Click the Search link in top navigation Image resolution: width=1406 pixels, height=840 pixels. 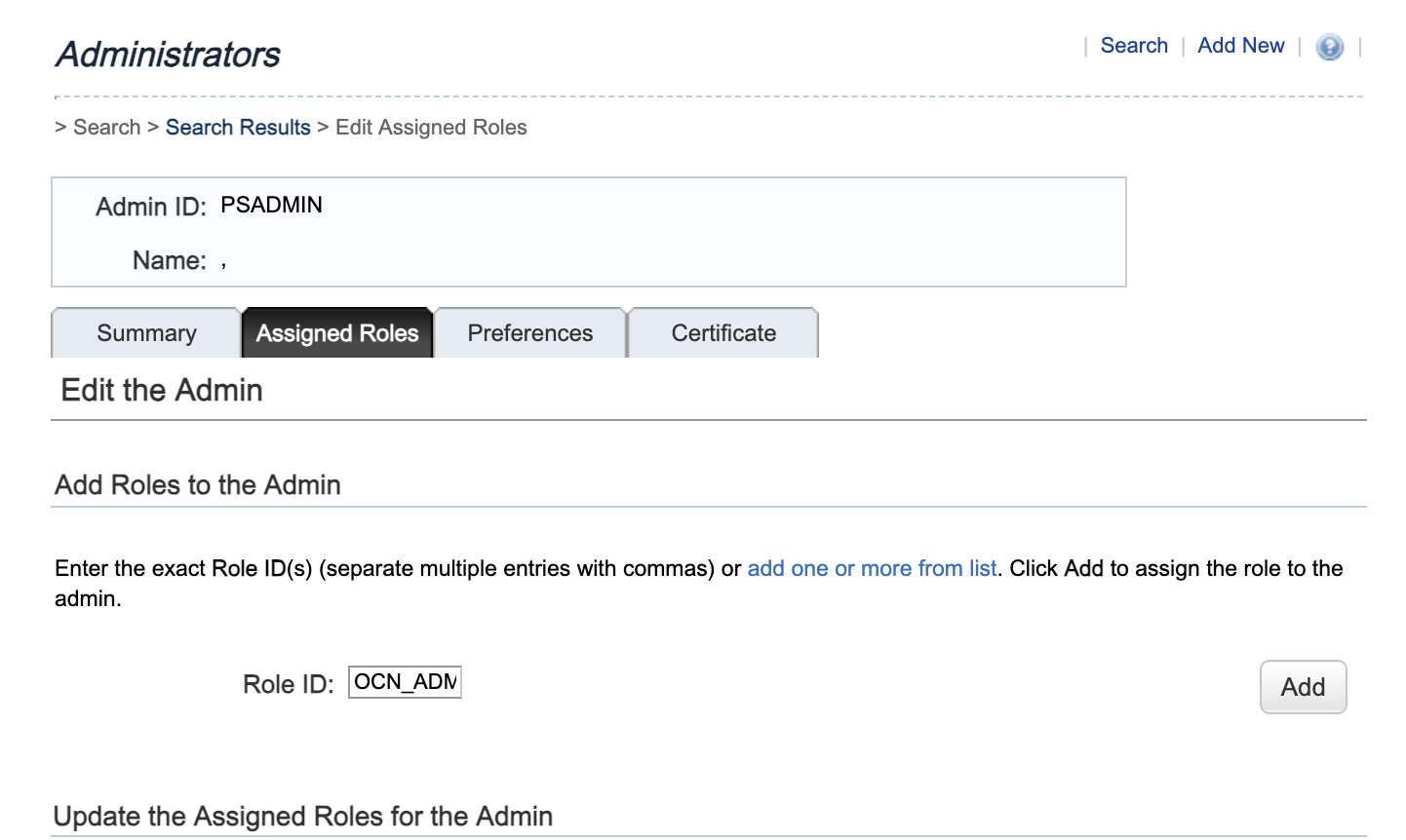click(1133, 45)
